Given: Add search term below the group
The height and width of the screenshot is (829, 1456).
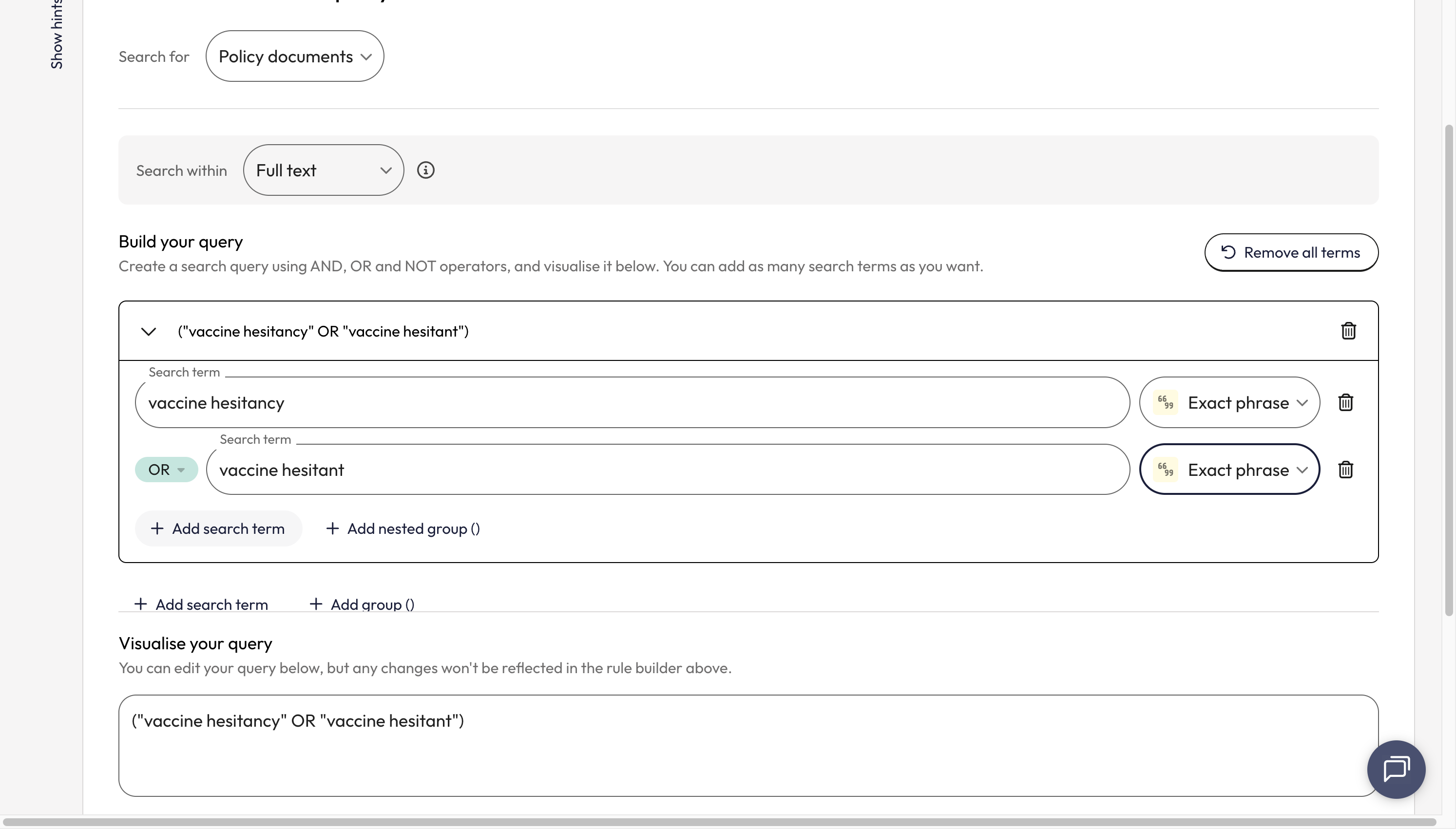Looking at the screenshot, I should [x=200, y=604].
